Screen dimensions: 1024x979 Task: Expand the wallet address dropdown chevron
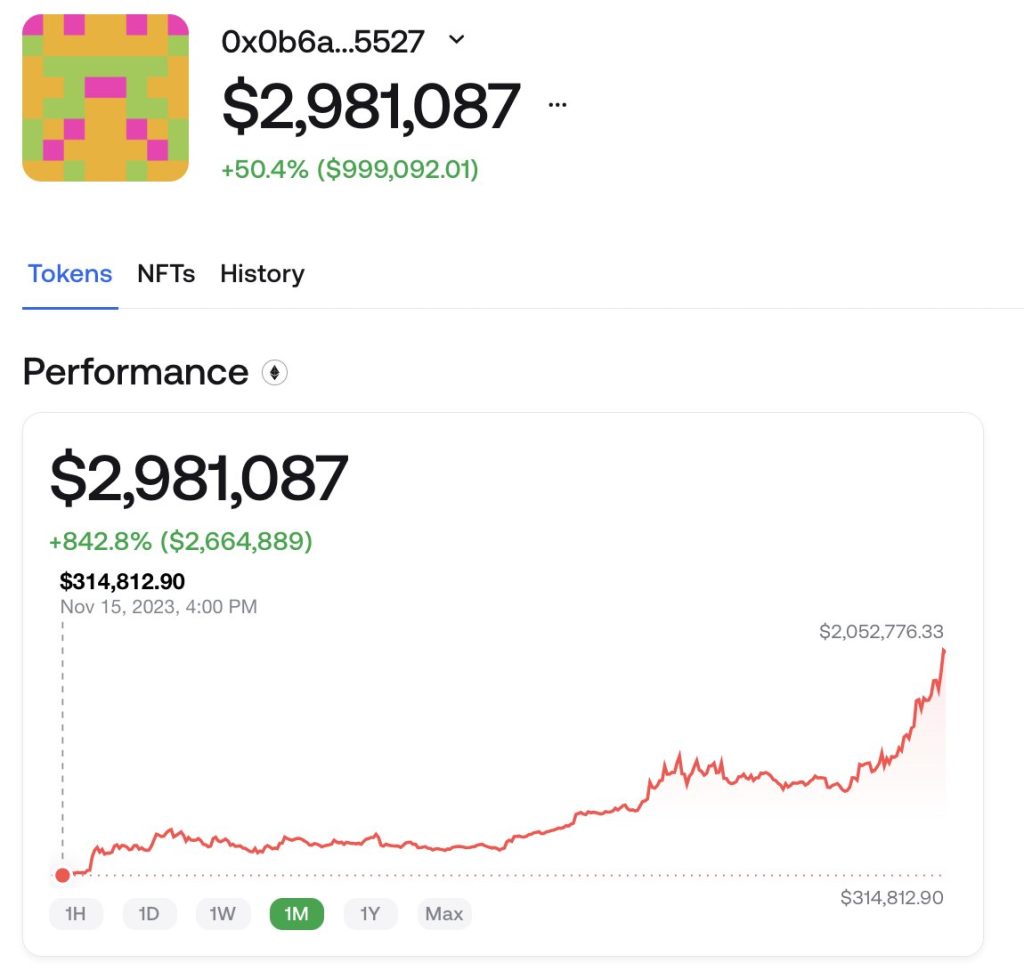[x=456, y=40]
